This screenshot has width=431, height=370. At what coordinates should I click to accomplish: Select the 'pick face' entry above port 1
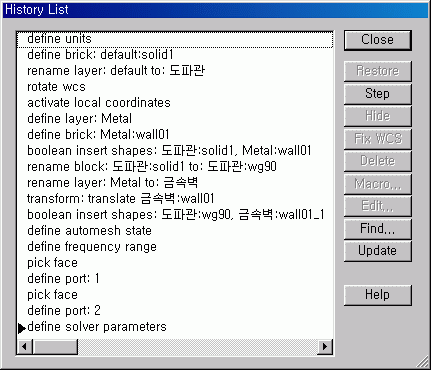click(175, 263)
